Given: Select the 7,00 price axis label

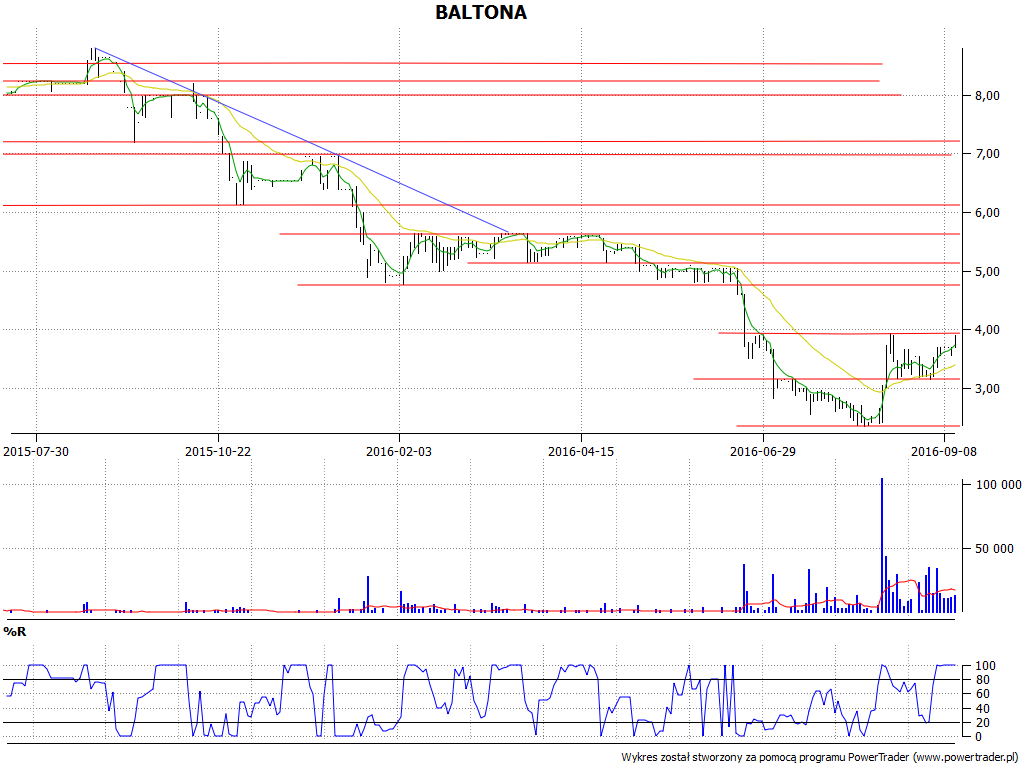Looking at the screenshot, I should pyautogui.click(x=987, y=153).
